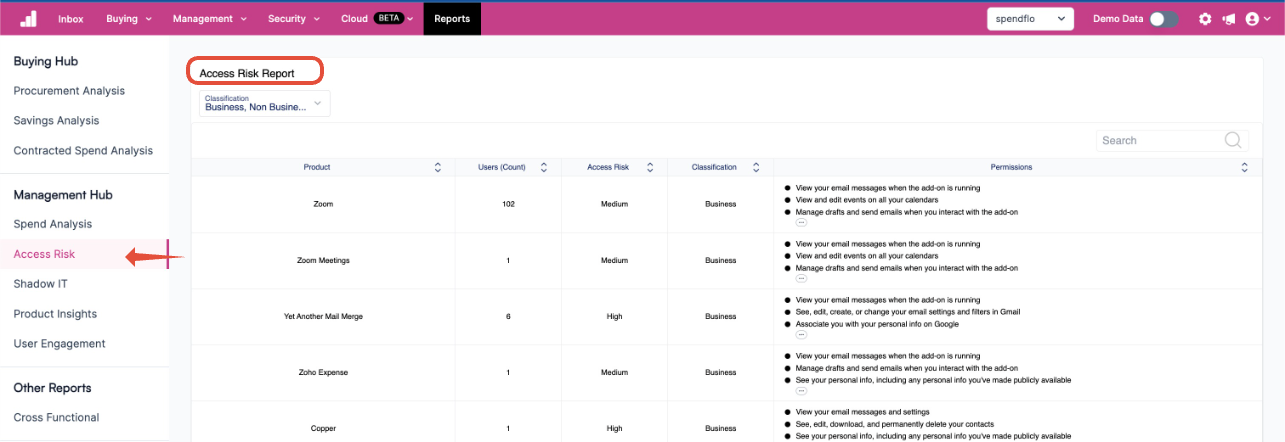Screen dimensions: 1285x442
Task: Select the Reports tab
Action: (452, 19)
